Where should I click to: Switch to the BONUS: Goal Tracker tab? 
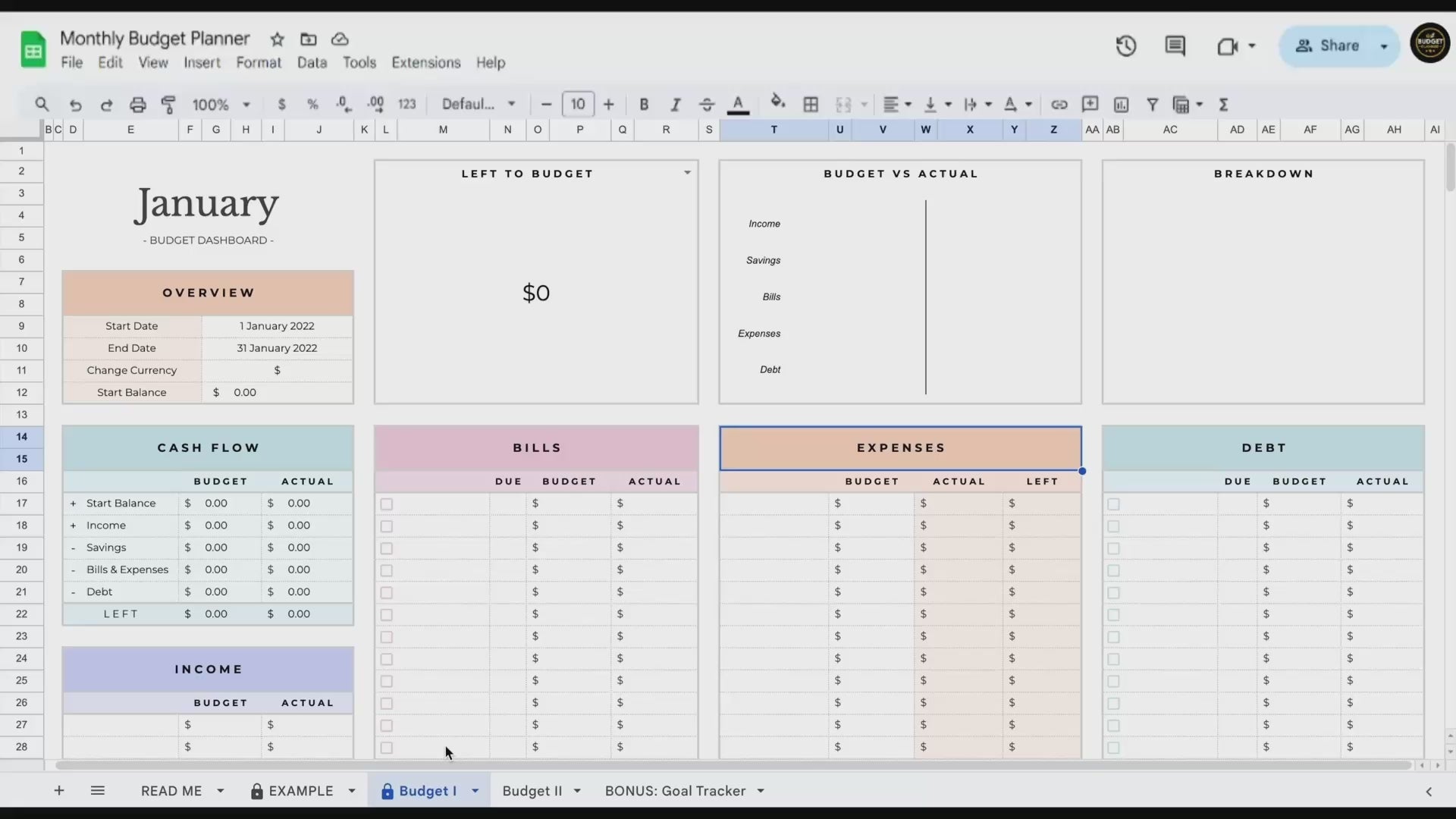point(675,791)
